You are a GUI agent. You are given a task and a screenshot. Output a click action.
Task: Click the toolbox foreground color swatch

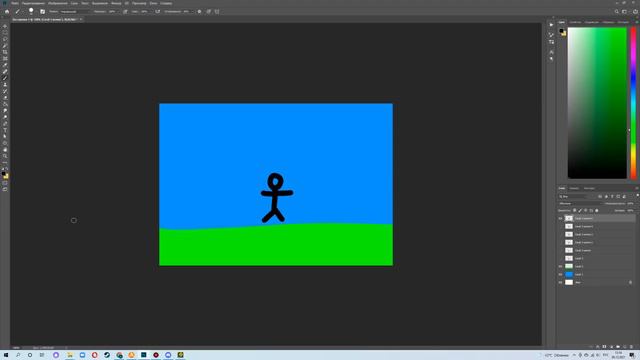click(4, 173)
